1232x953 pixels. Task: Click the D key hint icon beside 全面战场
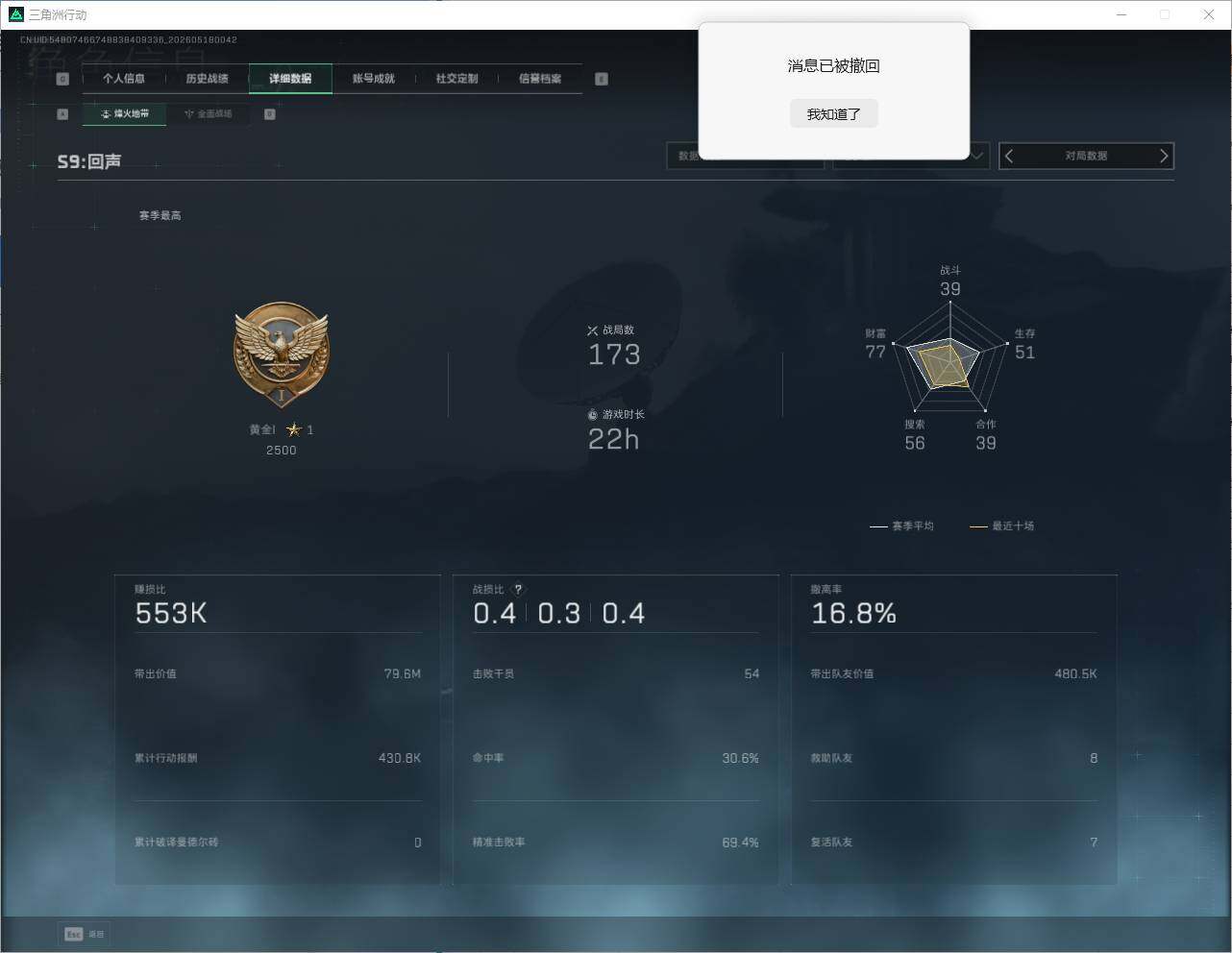[269, 114]
